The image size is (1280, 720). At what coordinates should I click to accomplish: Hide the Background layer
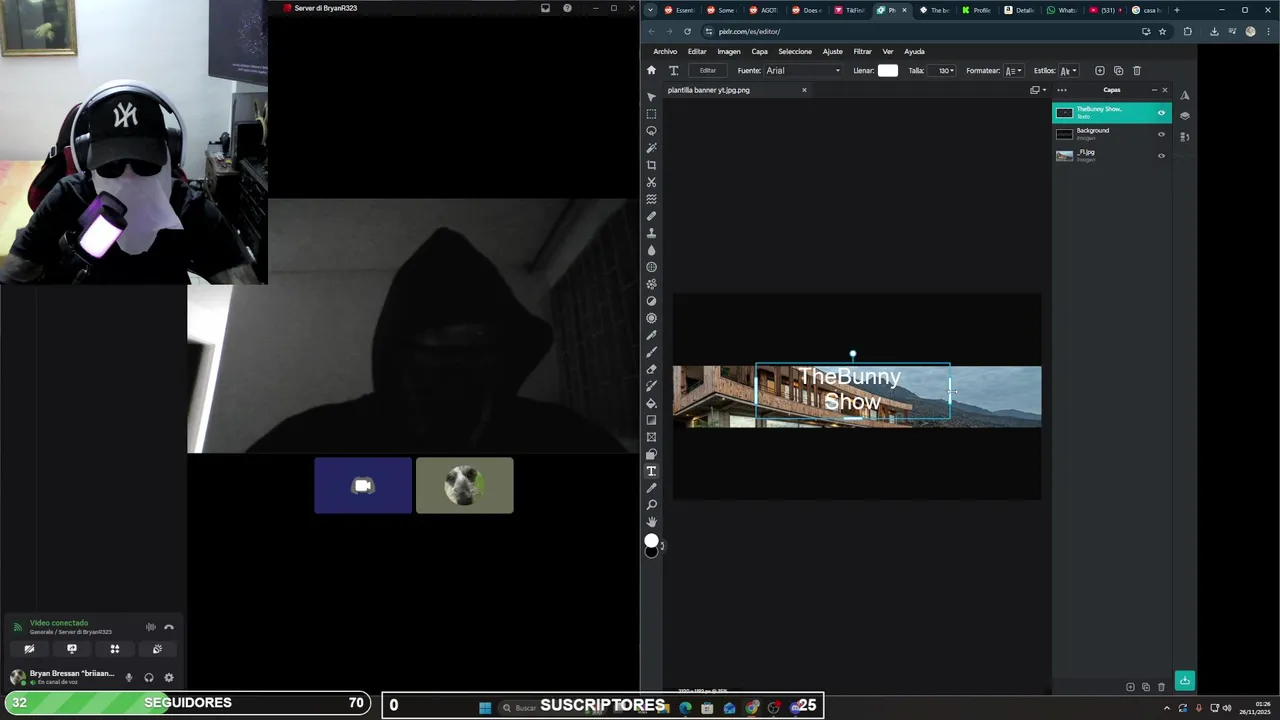pyautogui.click(x=1161, y=134)
